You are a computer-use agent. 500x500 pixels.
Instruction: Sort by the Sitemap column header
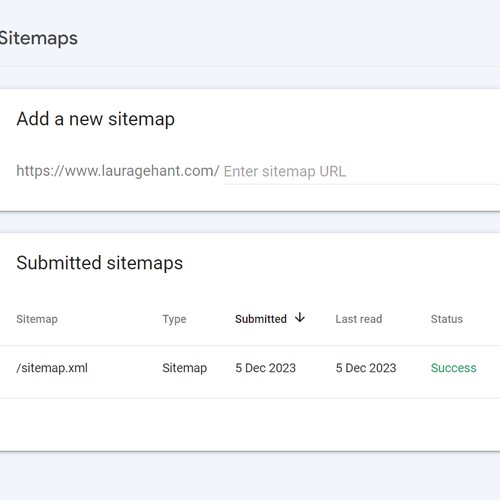[x=37, y=319]
